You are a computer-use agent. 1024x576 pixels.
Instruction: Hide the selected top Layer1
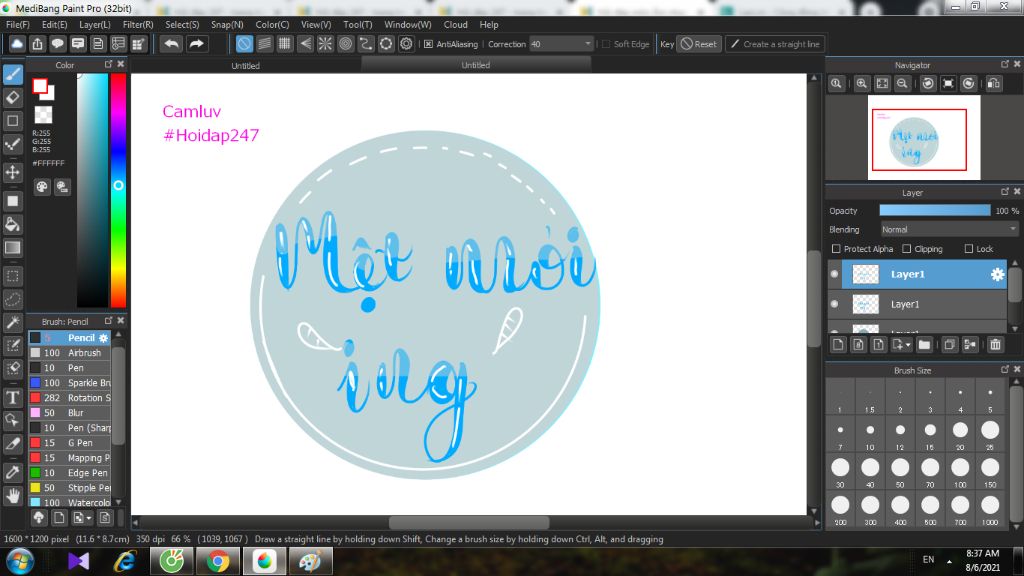835,274
